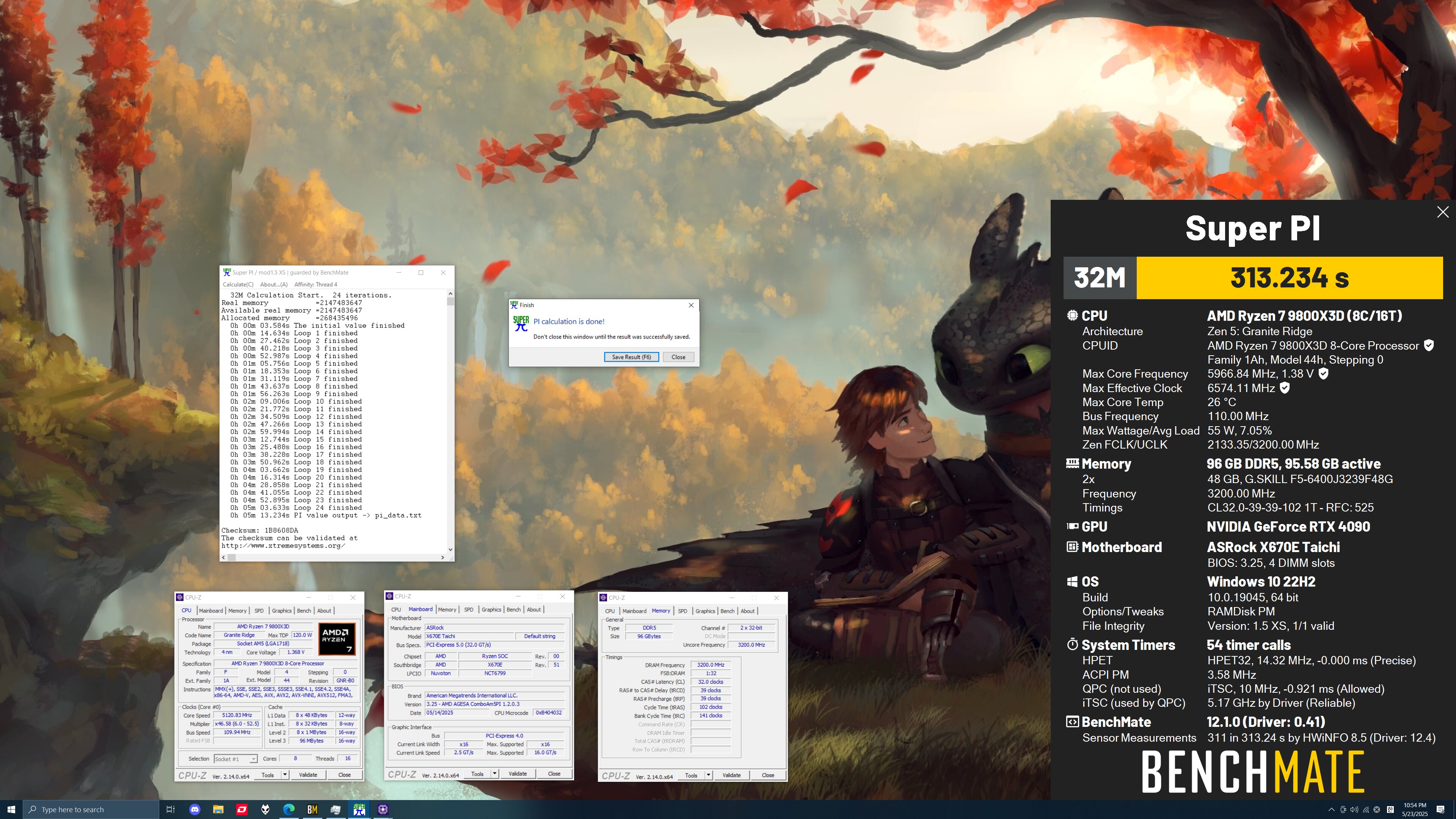Screen dimensions: 1456x819
Task: Open the Action Center notifications icon
Action: pyautogui.click(x=1441, y=810)
